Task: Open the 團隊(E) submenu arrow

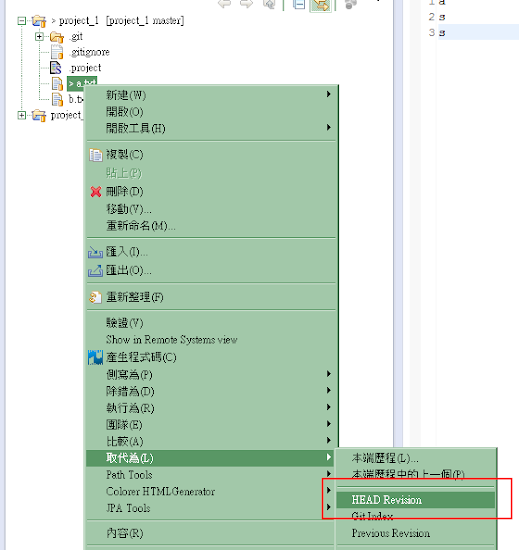Action: [328, 424]
